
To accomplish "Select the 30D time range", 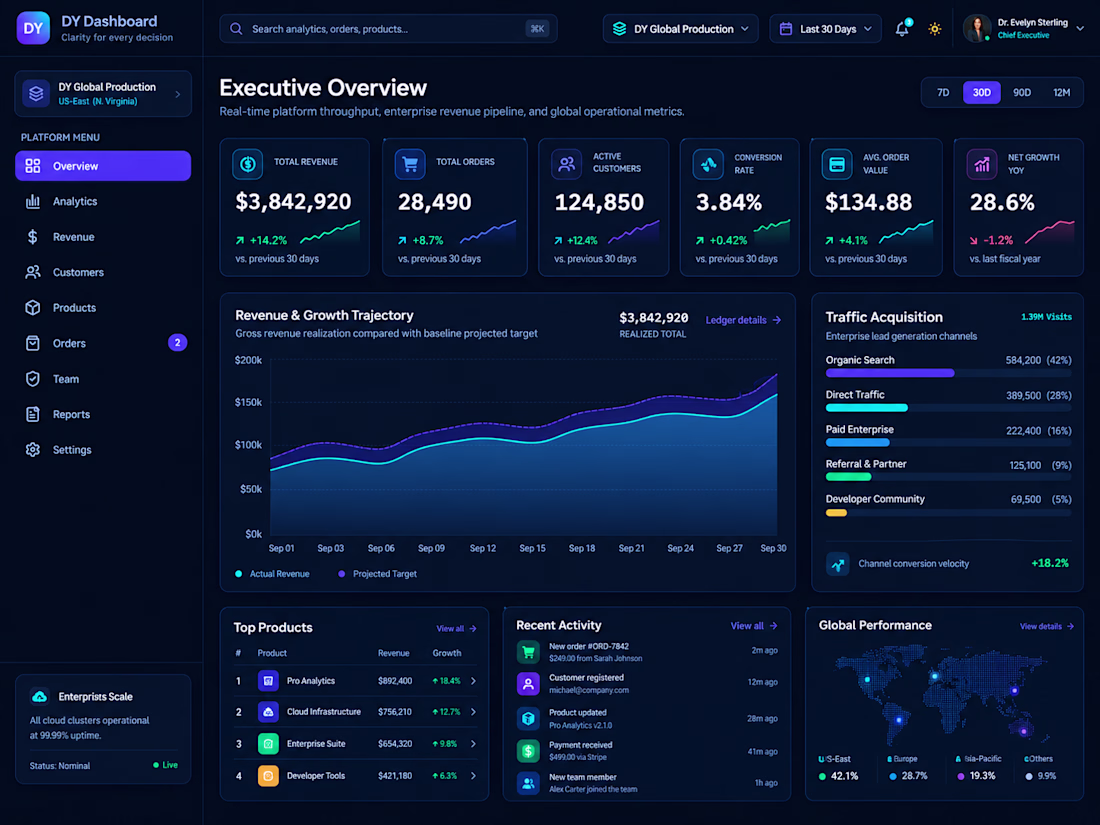I will click(981, 93).
